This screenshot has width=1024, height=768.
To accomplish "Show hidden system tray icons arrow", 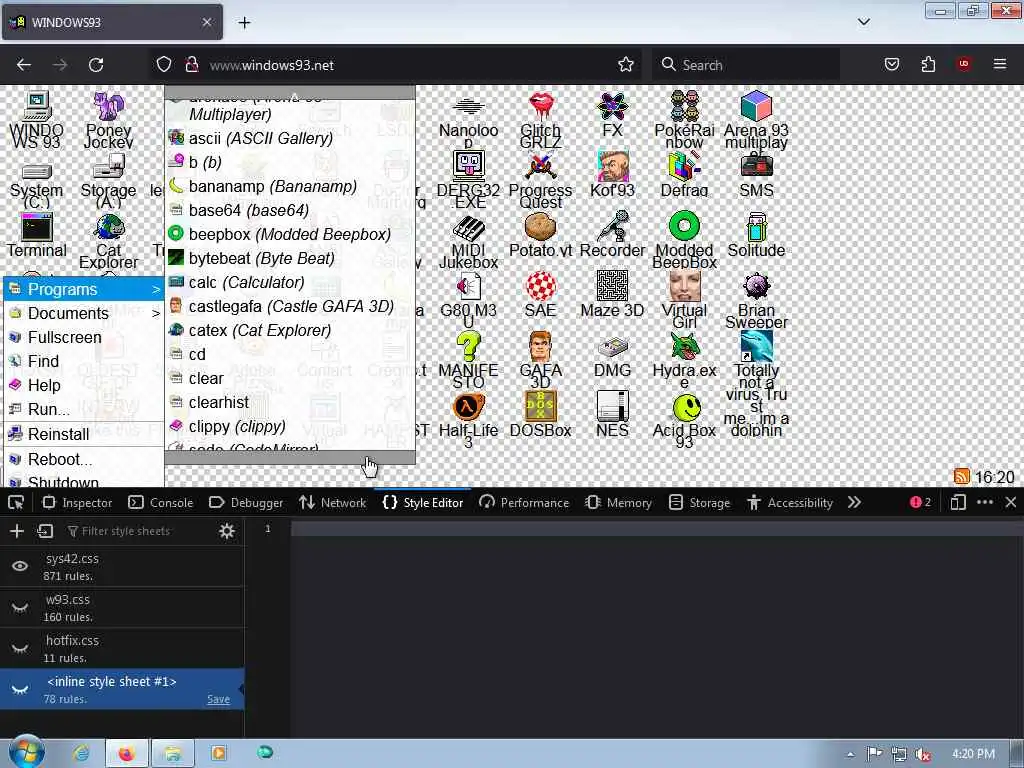I will tap(850, 754).
